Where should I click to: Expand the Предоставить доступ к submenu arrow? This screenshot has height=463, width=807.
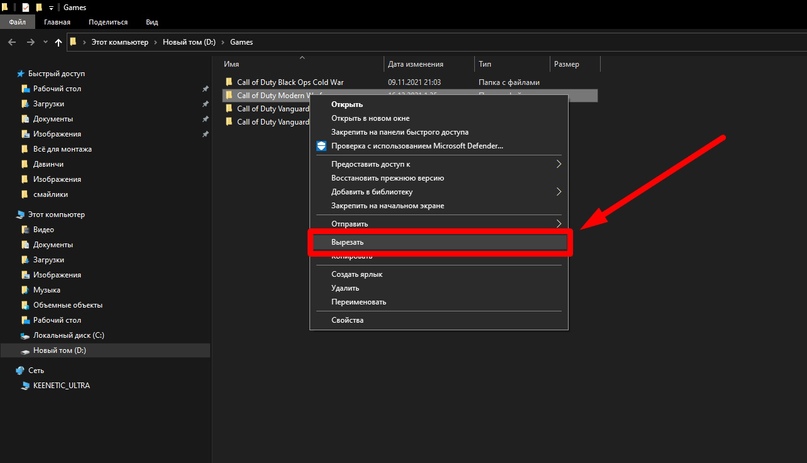(558, 164)
